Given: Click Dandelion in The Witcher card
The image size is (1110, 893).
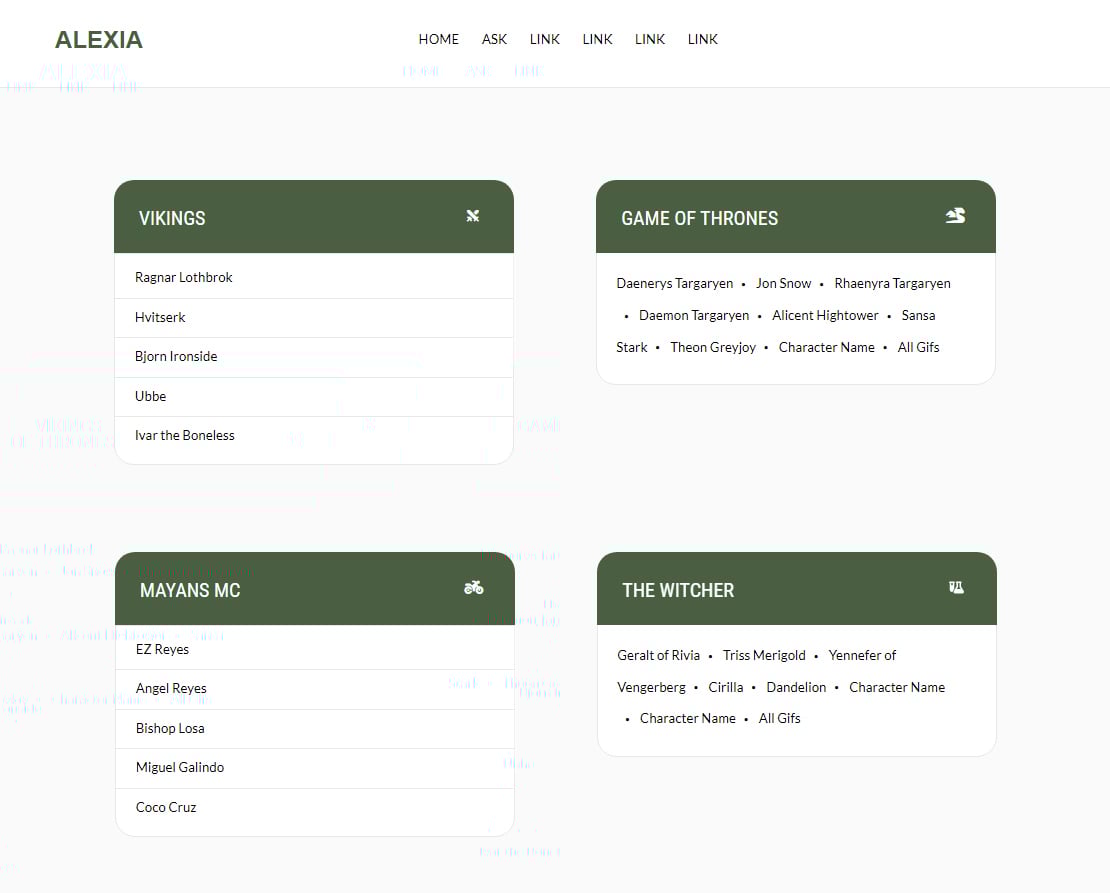Looking at the screenshot, I should (x=796, y=687).
